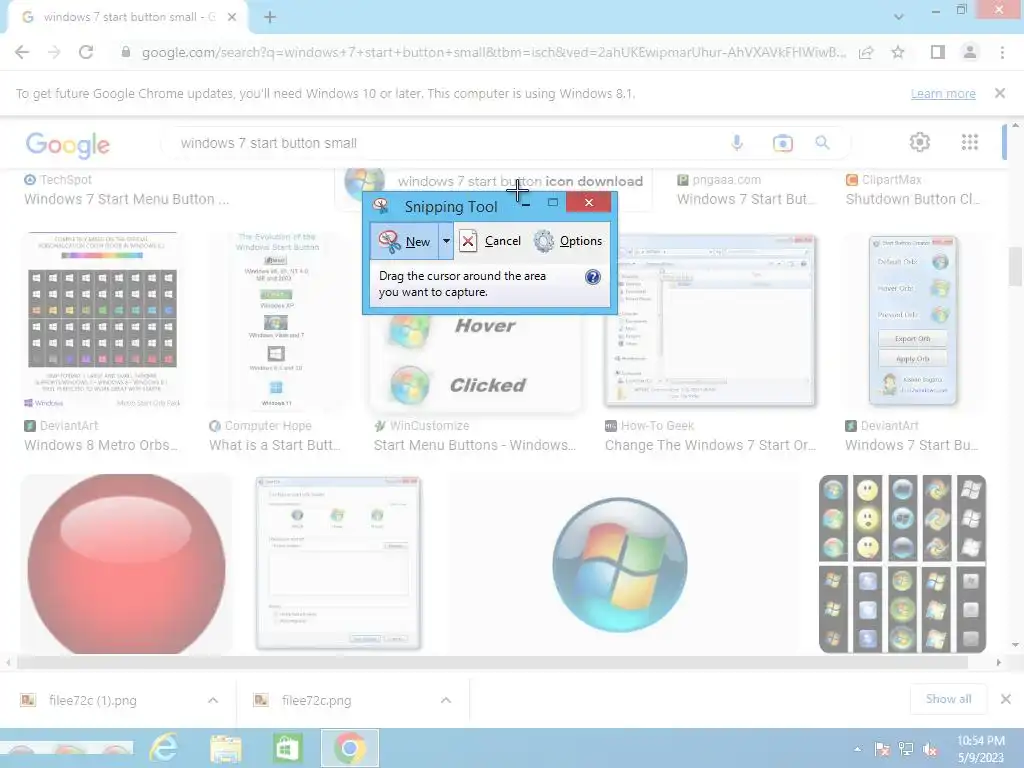Open the Computer Hope Start Button evolution thumbnail
This screenshot has width=1024, height=768.
(277, 320)
